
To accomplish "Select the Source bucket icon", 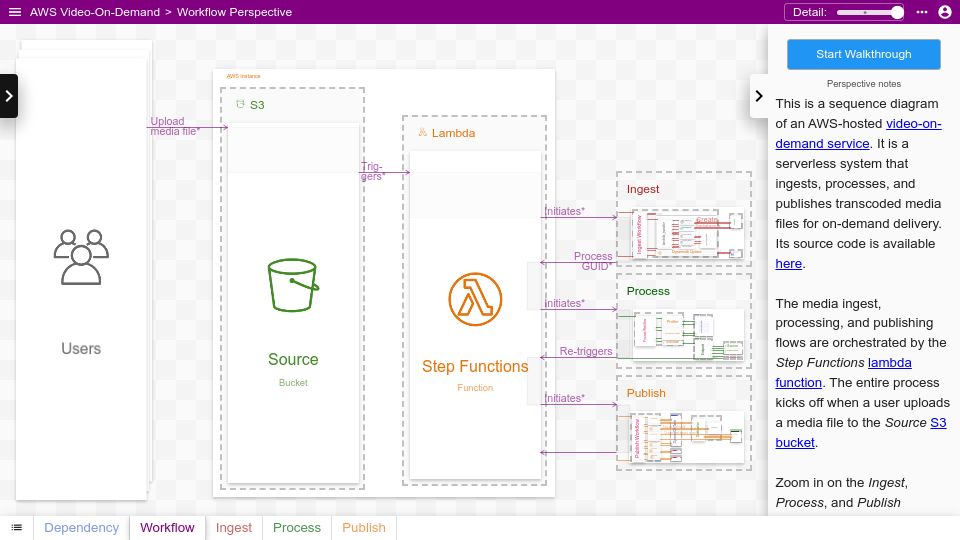I will pyautogui.click(x=293, y=285).
